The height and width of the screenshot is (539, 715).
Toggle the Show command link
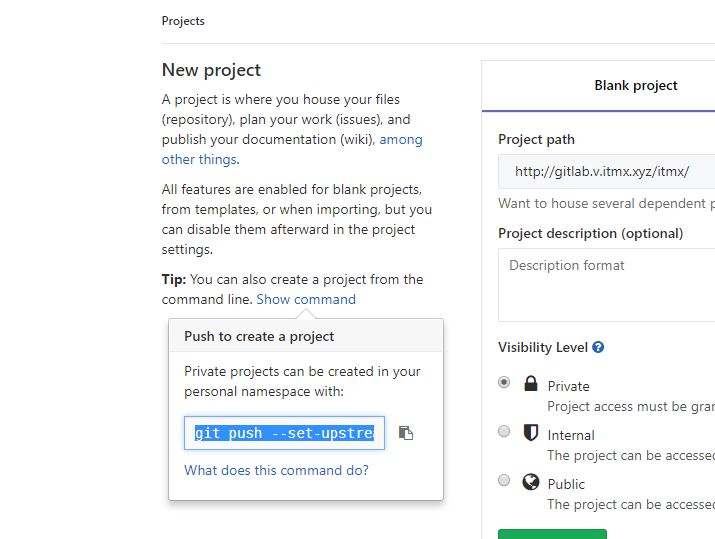pyautogui.click(x=306, y=299)
